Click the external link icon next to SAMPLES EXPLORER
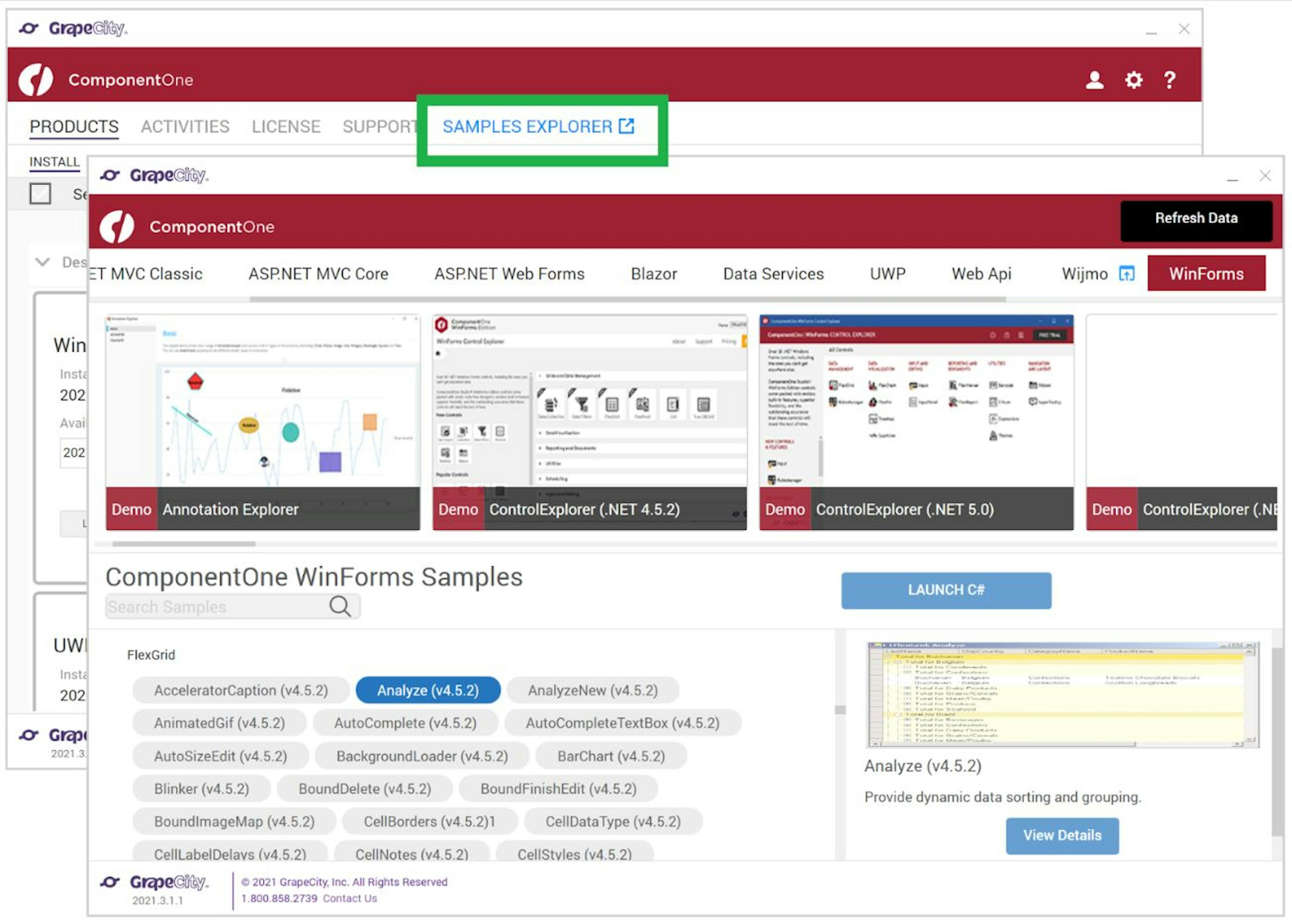The height and width of the screenshot is (924, 1292). (x=626, y=126)
